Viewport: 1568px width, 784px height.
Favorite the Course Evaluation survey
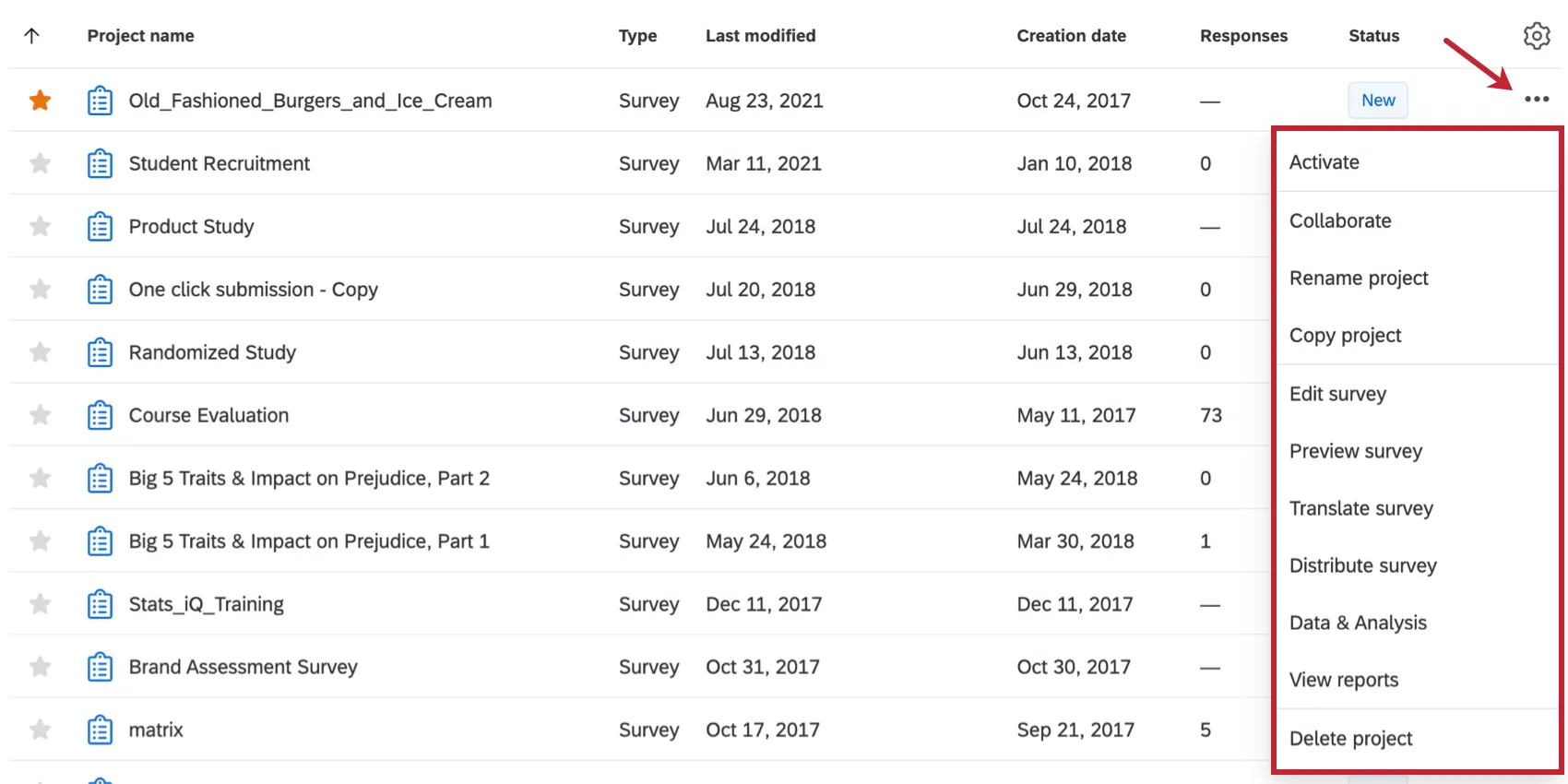click(x=40, y=415)
